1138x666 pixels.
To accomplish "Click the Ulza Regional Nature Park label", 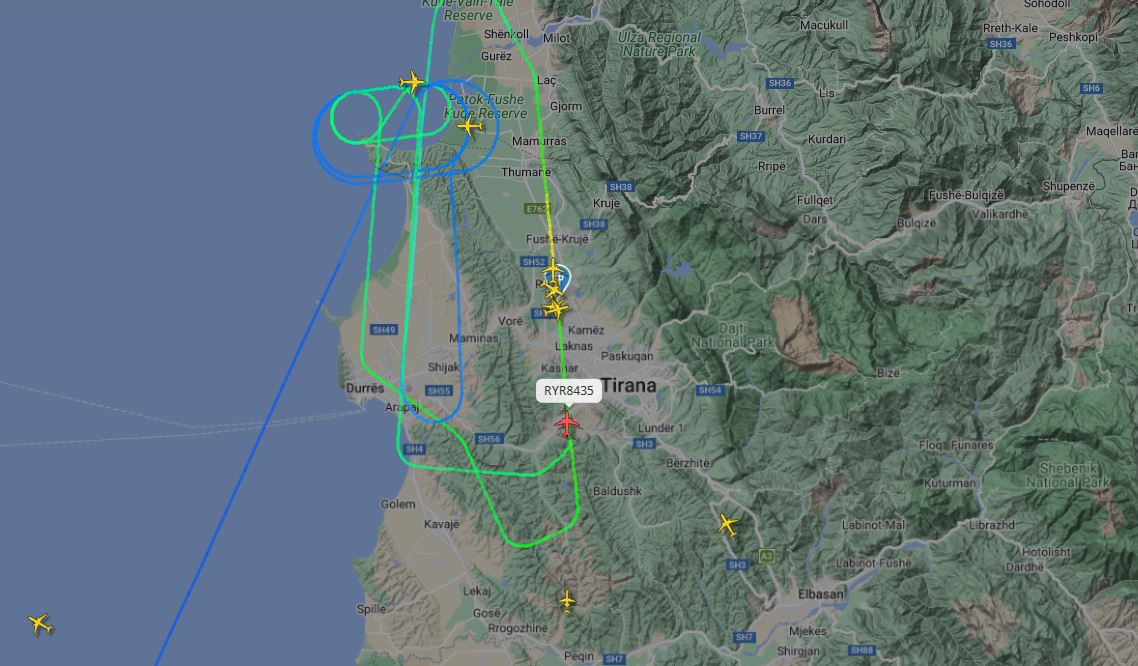I will tap(660, 44).
